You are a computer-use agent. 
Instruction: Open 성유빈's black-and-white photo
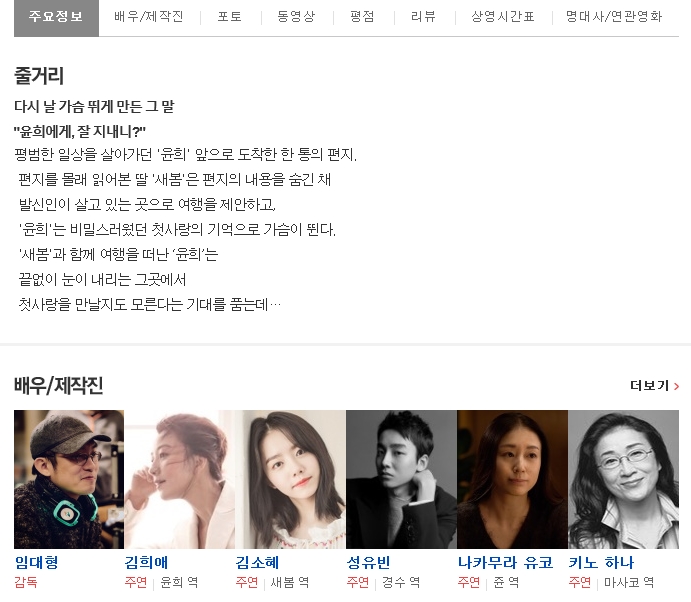(x=401, y=479)
